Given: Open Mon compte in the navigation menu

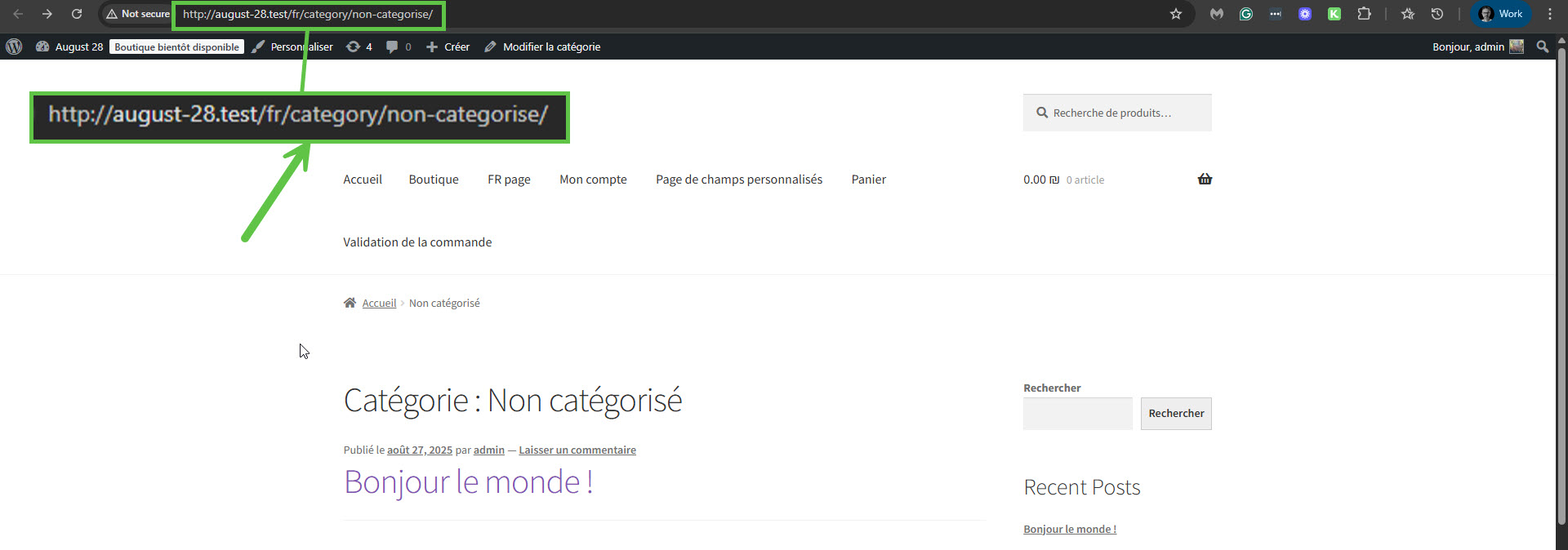Looking at the screenshot, I should pos(593,180).
